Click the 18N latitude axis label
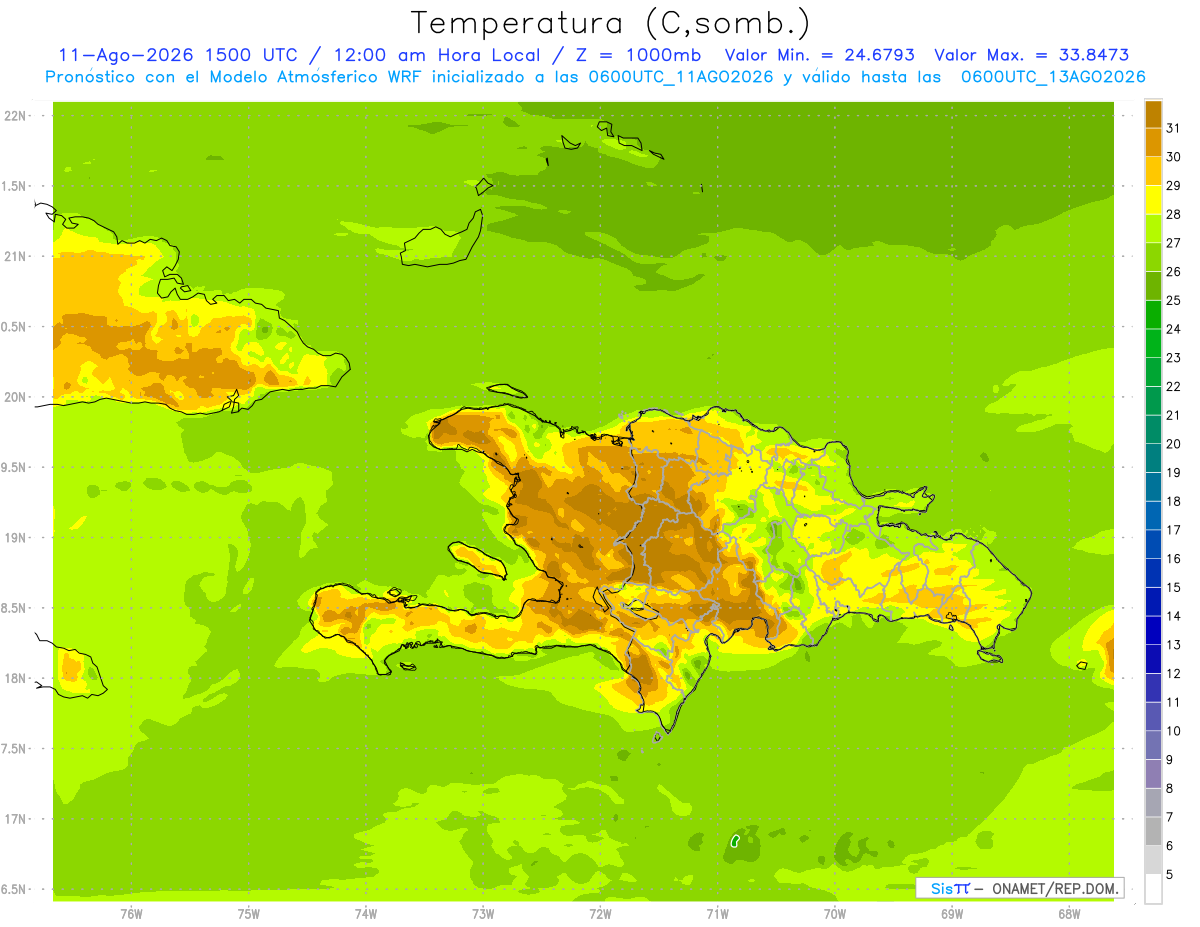Screen dimensions: 1200x927 pyautogui.click(x=15, y=679)
